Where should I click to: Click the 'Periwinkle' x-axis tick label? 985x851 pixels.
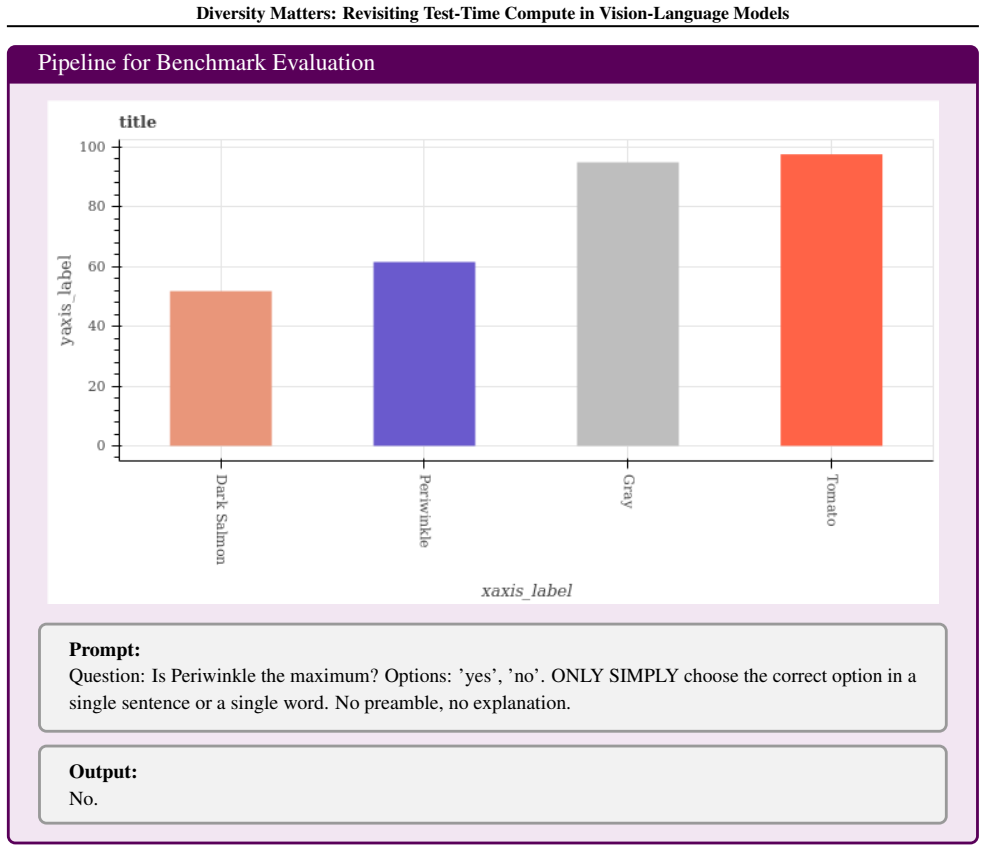point(425,511)
